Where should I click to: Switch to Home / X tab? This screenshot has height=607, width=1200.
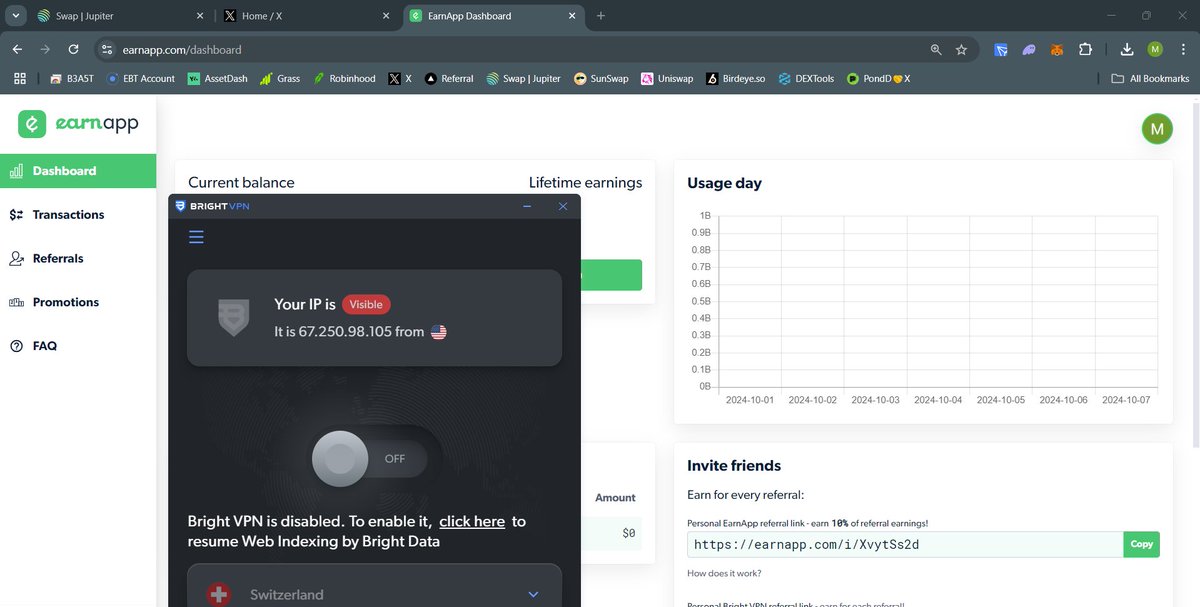tap(308, 16)
